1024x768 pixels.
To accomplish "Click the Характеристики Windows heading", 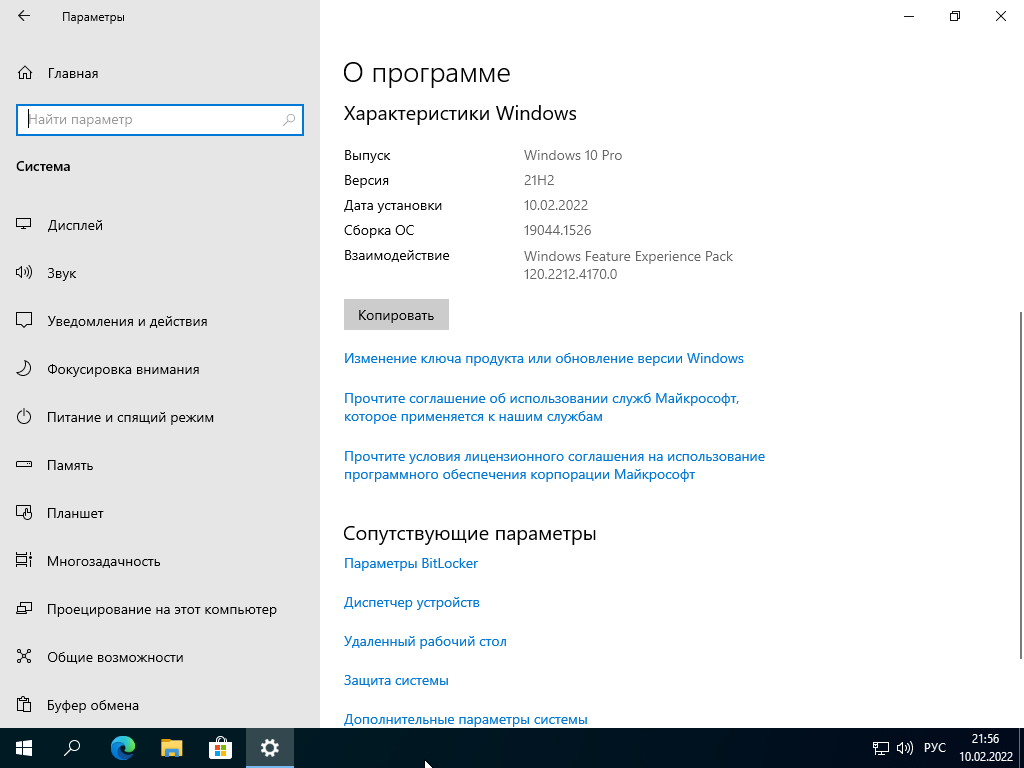I will (460, 114).
